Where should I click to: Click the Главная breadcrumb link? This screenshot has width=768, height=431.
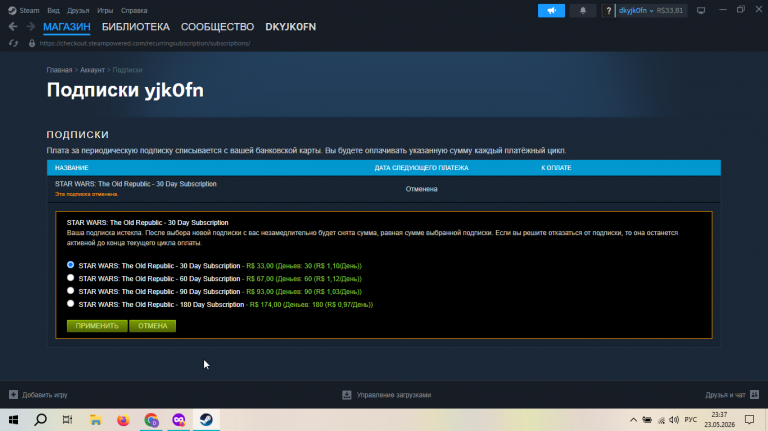click(x=59, y=70)
